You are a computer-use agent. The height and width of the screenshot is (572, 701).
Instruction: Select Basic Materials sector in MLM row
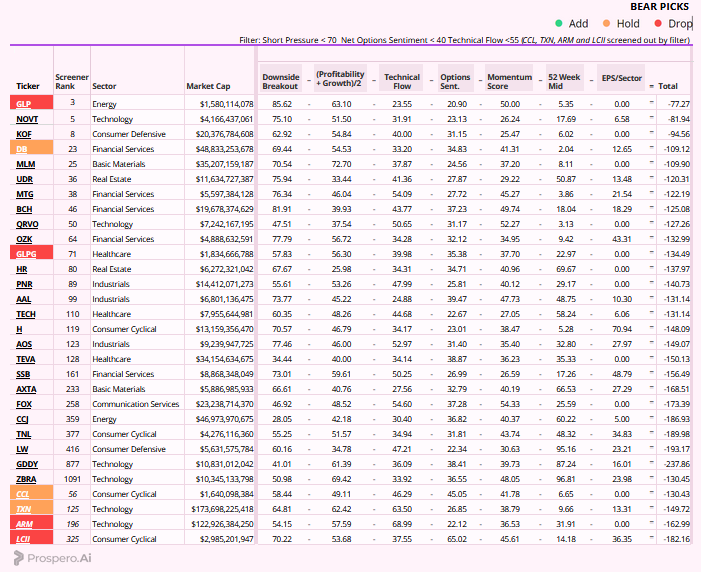coord(118,164)
